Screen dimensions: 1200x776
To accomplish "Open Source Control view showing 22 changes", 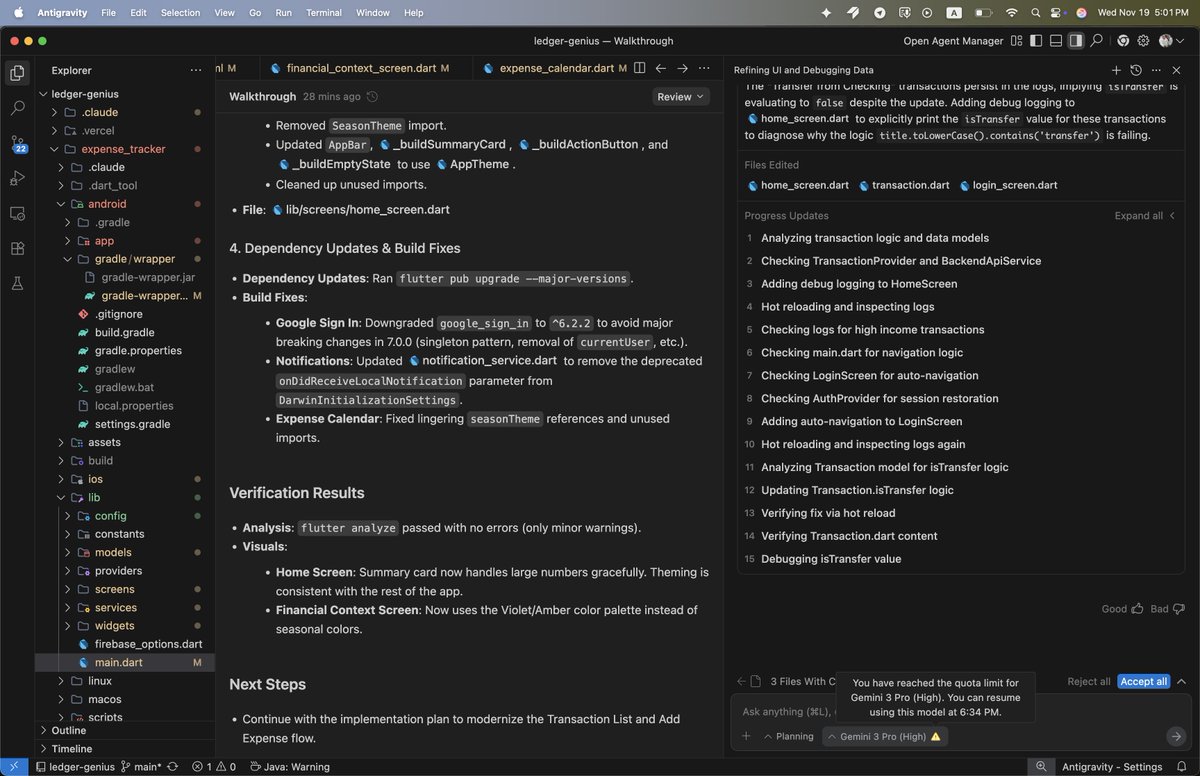I will (17, 143).
